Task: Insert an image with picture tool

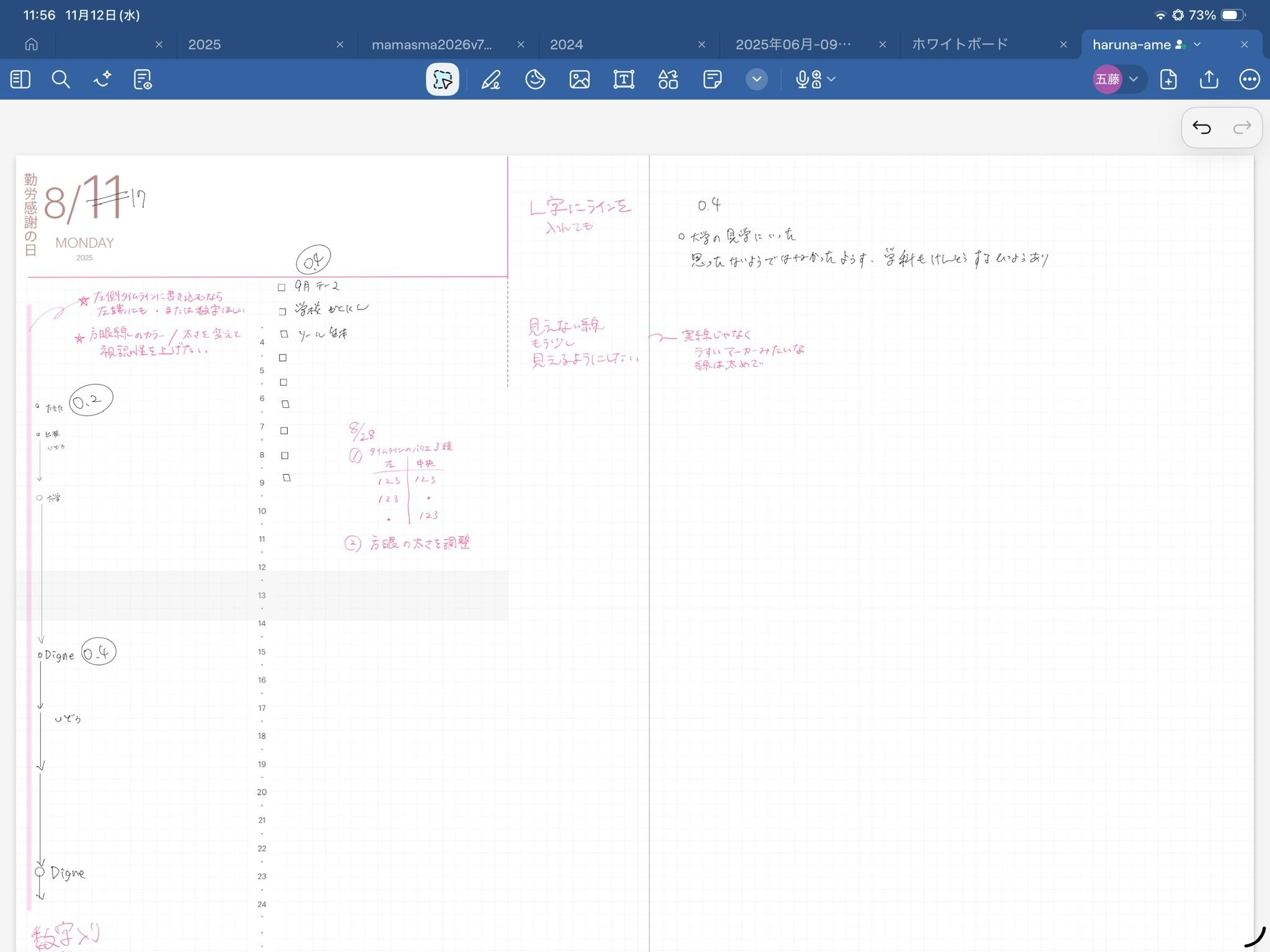Action: point(579,79)
